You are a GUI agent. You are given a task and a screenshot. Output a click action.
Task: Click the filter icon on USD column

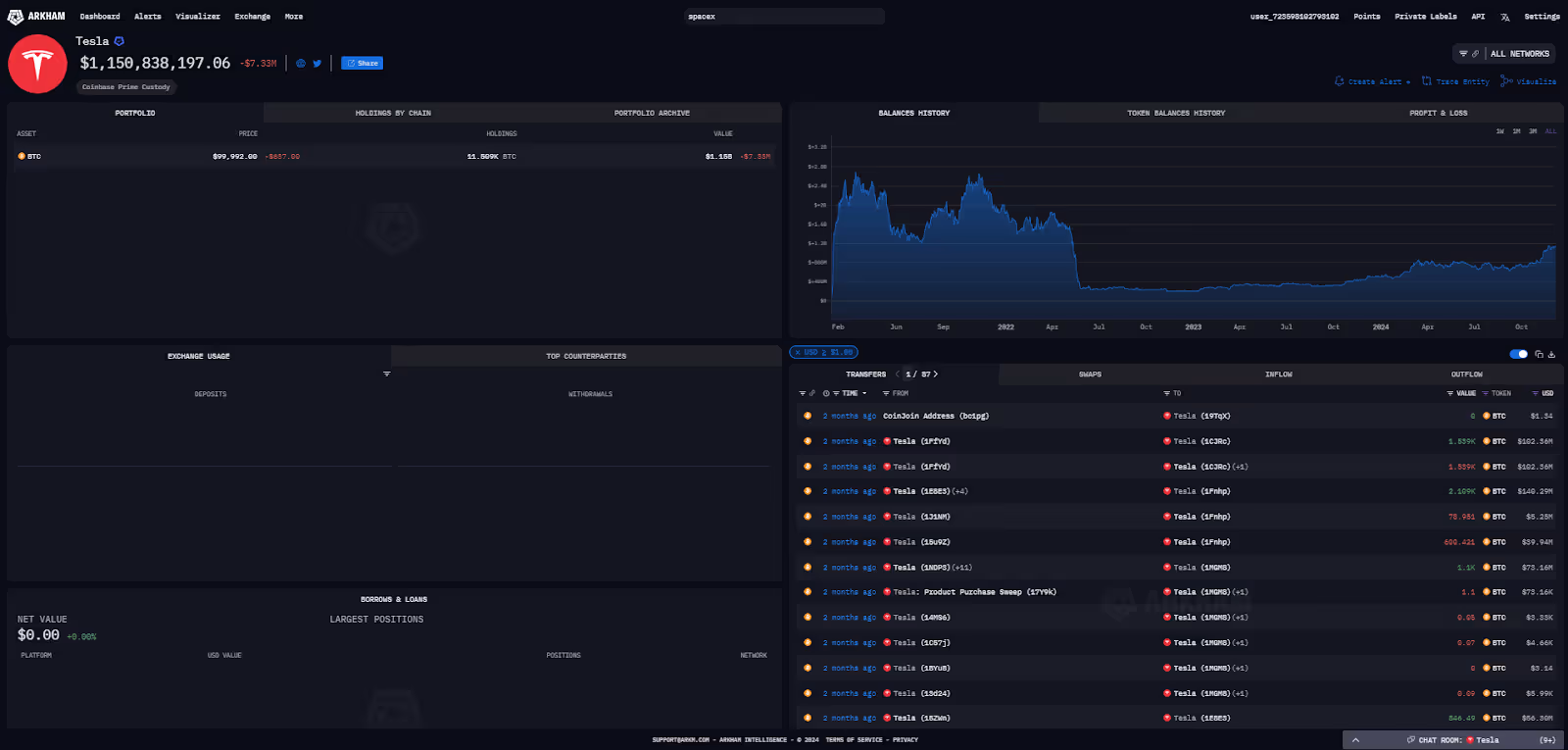pyautogui.click(x=1535, y=393)
